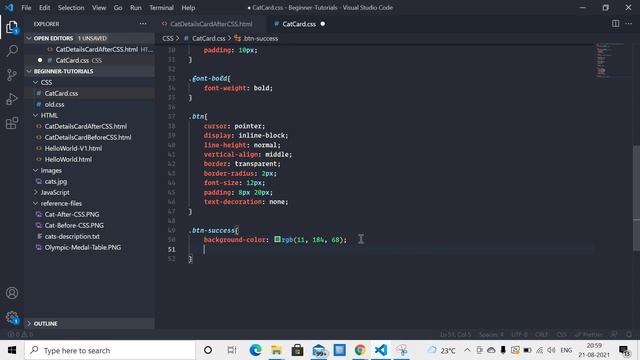The width and height of the screenshot is (640, 360).
Task: Click the Split Editor Right icon
Action: coord(615,24)
